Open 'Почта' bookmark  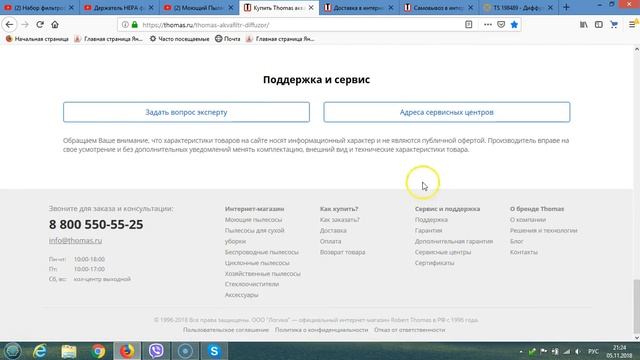click(227, 39)
